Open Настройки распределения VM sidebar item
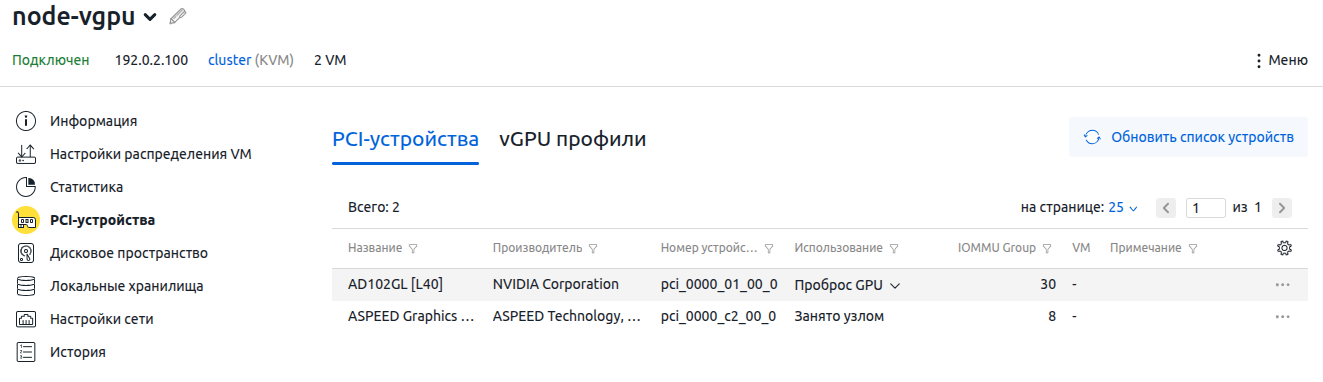Screen dimensions: 1323x382 pyautogui.click(x=151, y=154)
